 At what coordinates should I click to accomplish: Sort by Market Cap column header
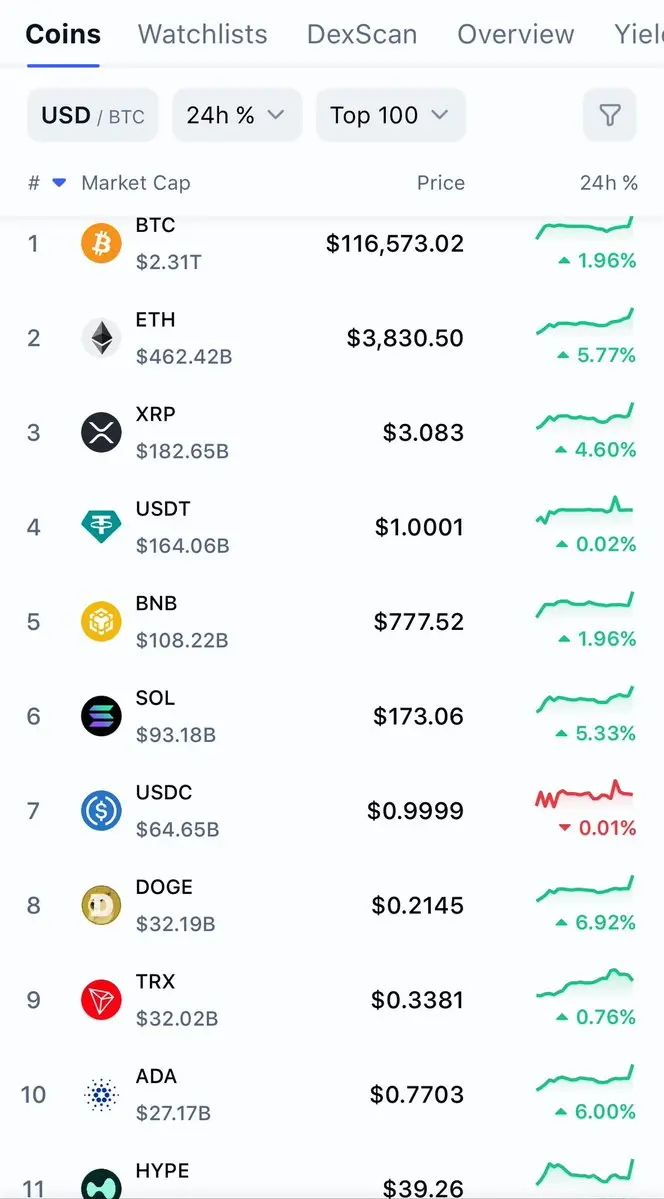point(135,183)
